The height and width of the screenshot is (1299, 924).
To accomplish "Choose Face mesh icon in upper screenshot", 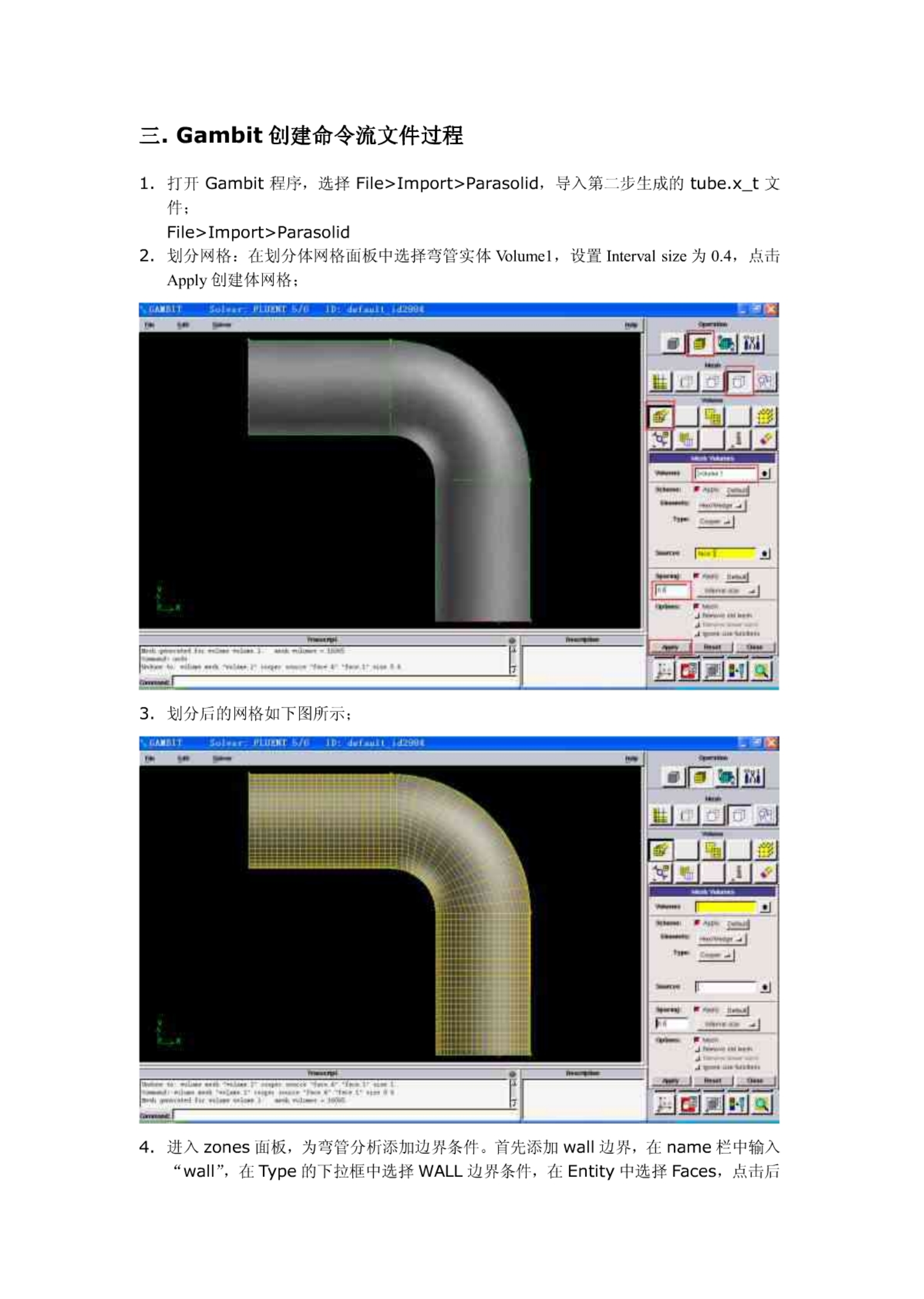I will click(x=712, y=382).
